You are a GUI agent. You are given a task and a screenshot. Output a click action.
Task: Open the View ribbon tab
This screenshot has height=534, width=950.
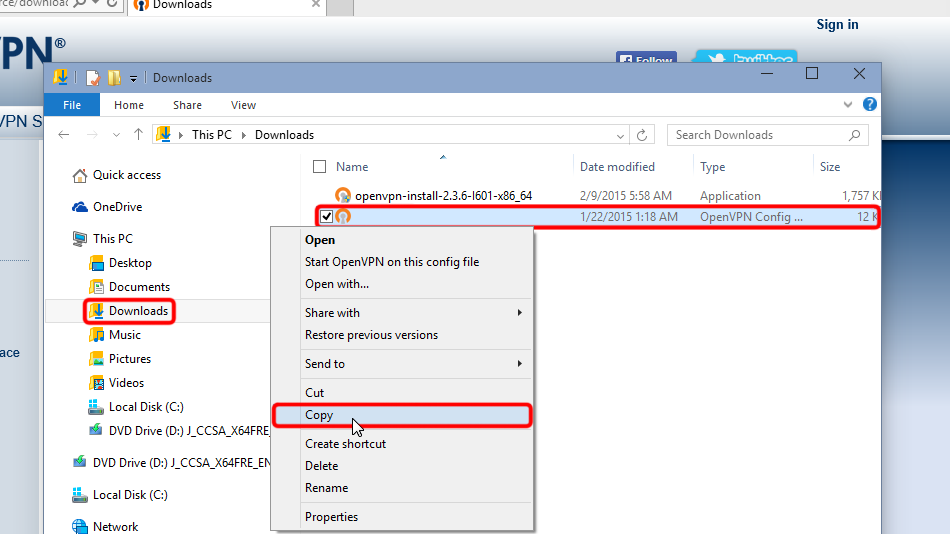click(x=243, y=105)
